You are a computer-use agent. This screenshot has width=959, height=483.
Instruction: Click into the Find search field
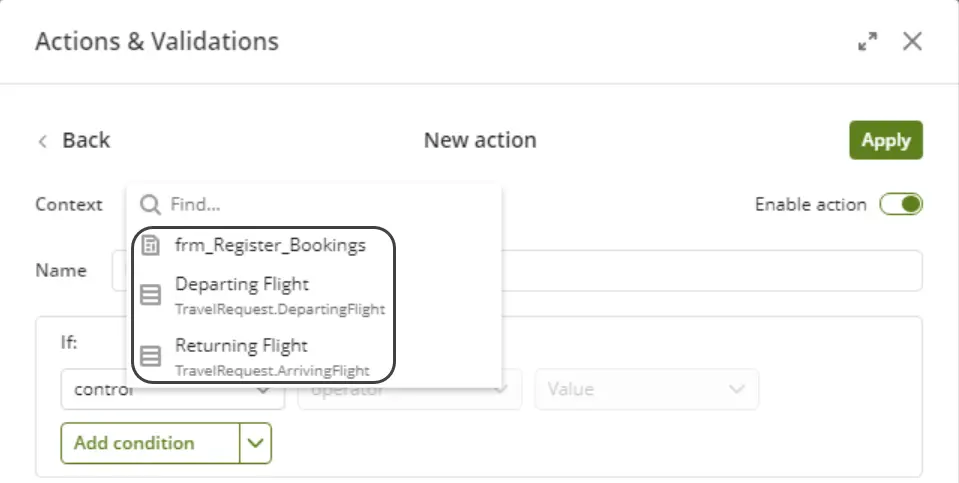(x=330, y=204)
